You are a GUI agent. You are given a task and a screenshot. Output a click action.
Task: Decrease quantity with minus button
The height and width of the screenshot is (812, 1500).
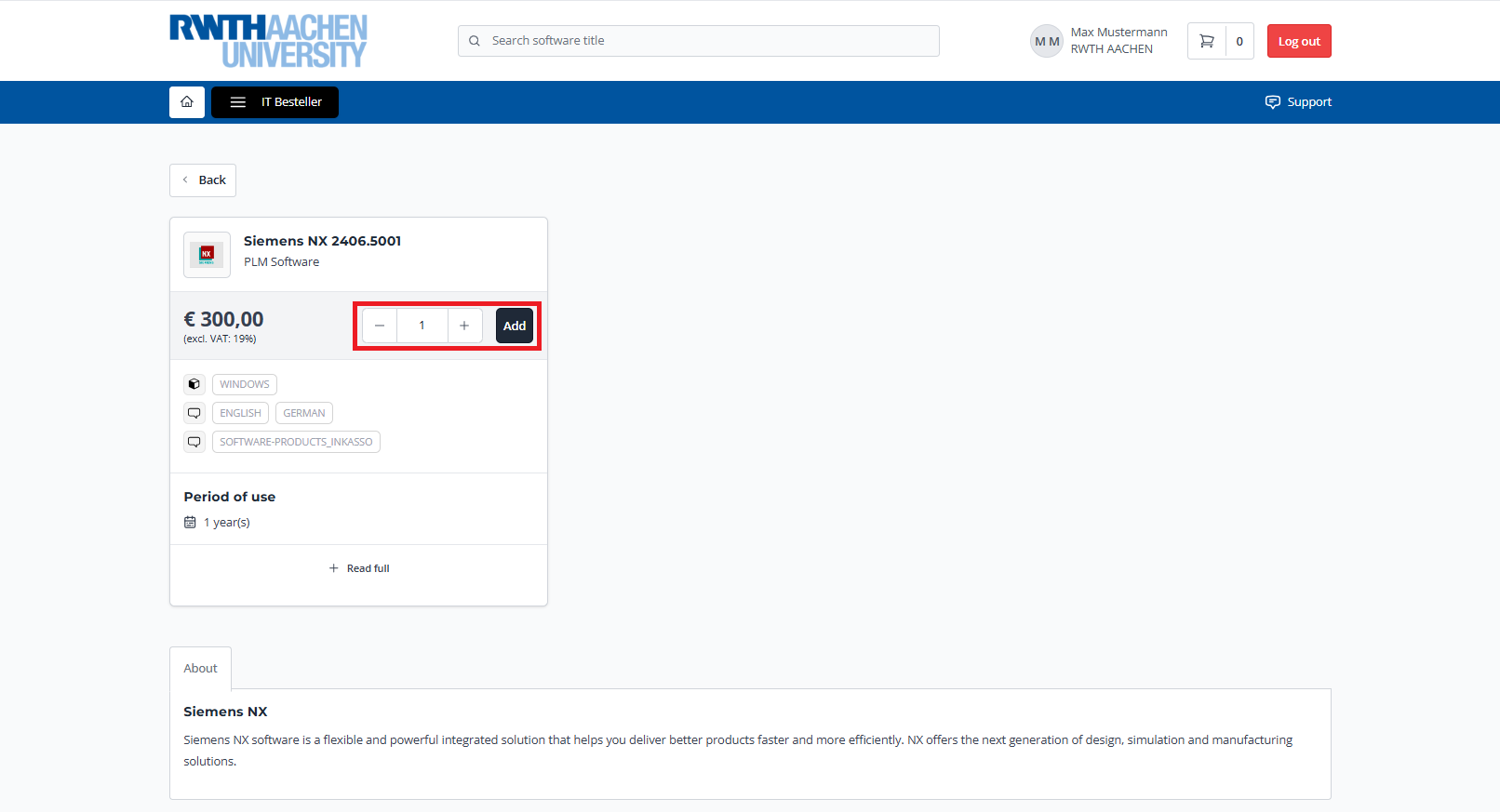pyautogui.click(x=380, y=326)
